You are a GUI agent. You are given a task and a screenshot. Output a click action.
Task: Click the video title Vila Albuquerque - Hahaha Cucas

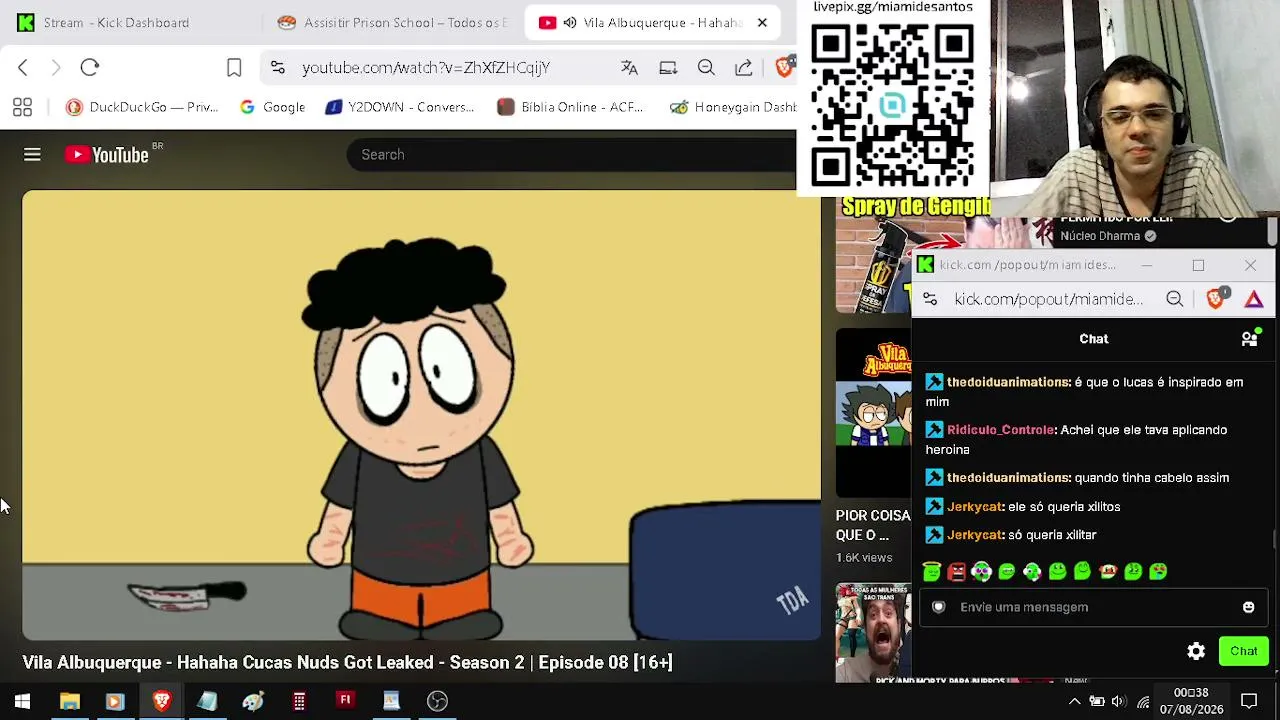coord(348,662)
